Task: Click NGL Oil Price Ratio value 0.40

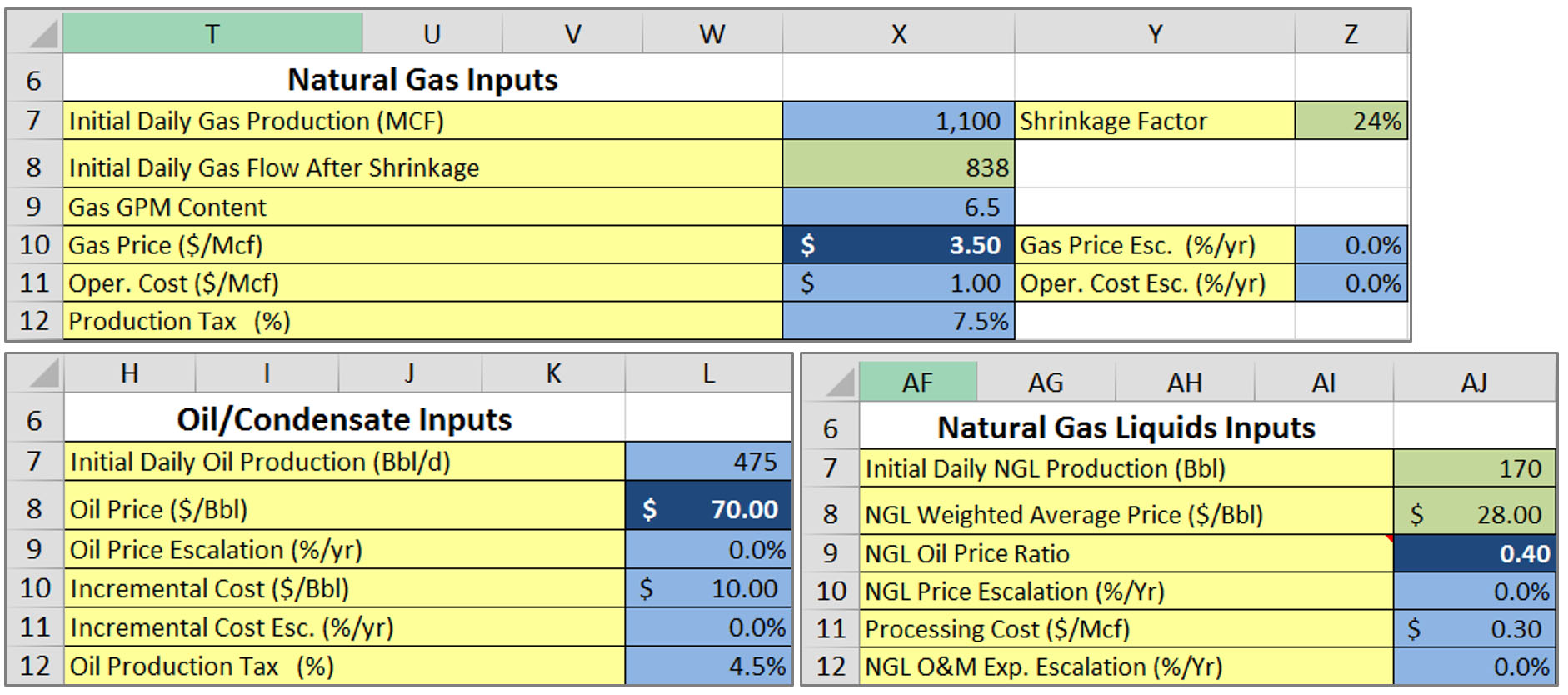Action: (x=1474, y=554)
